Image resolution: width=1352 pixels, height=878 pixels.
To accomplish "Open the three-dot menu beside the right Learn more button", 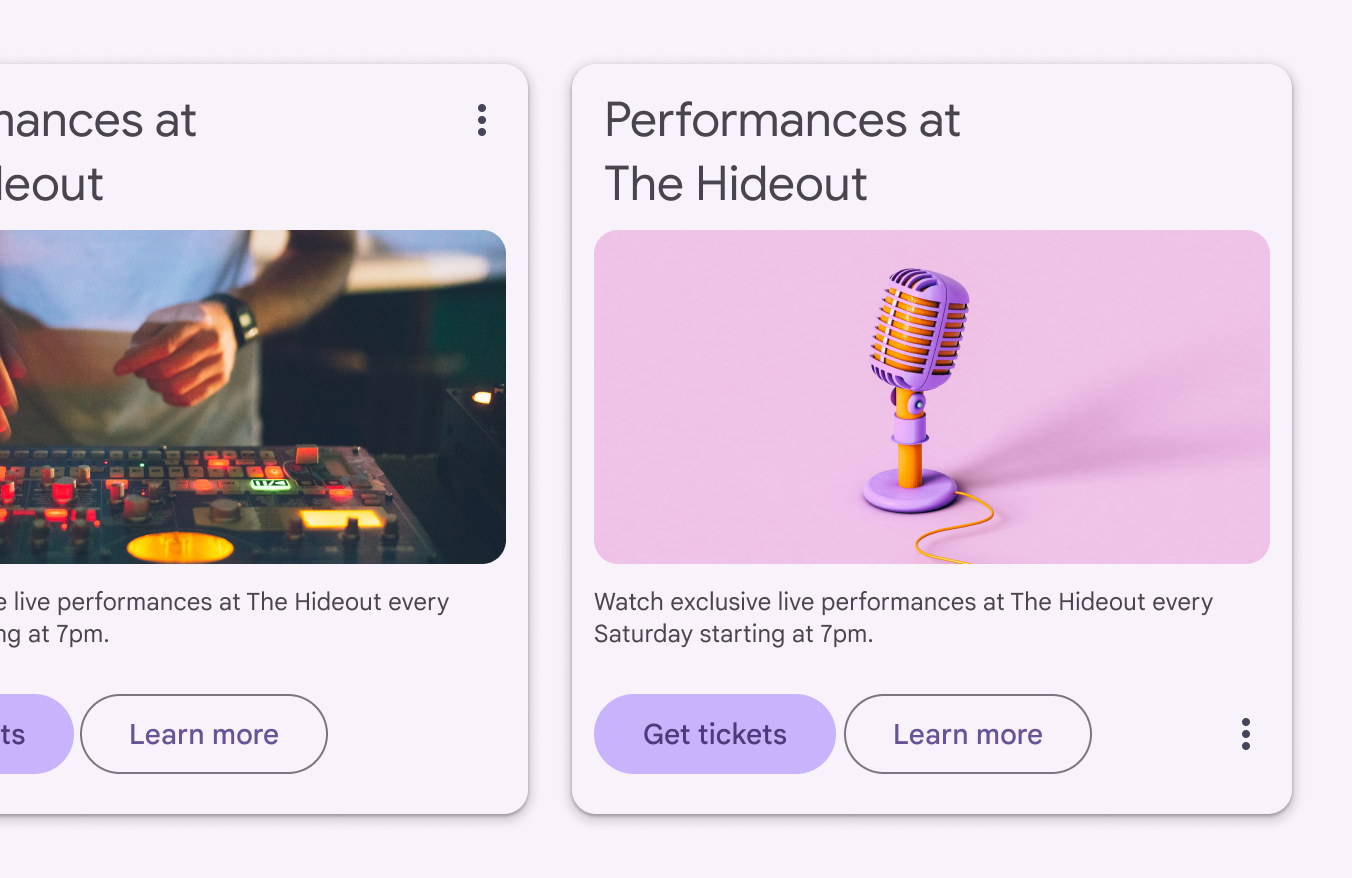I will click(x=1245, y=734).
